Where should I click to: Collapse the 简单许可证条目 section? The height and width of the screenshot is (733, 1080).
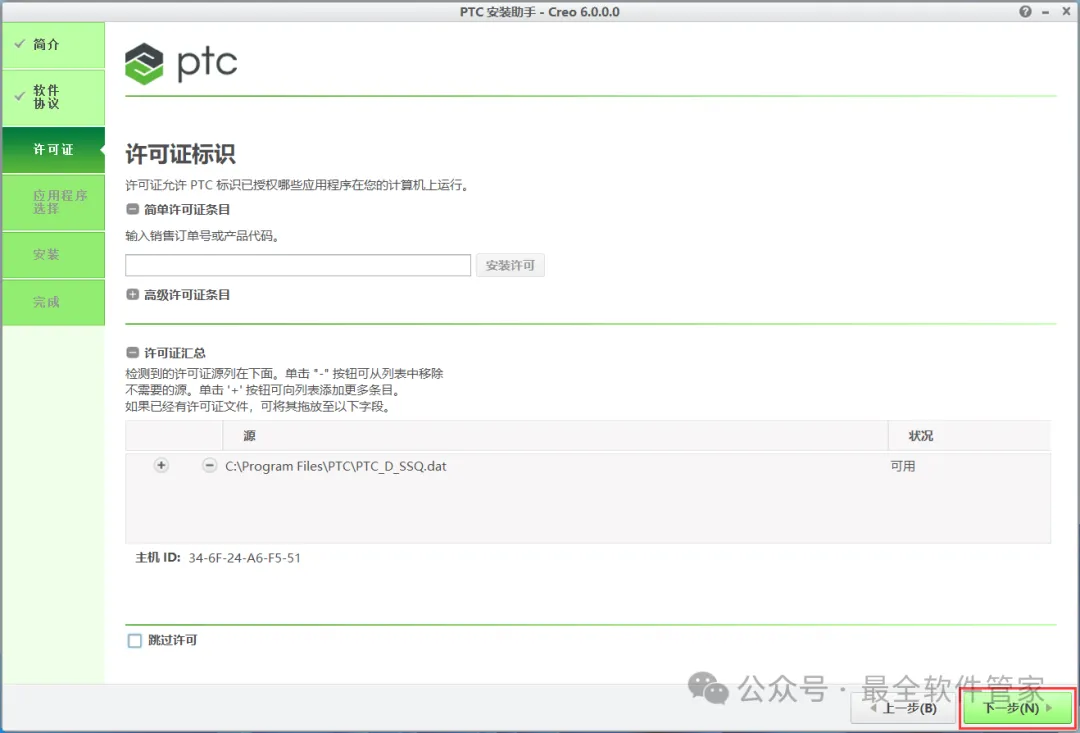pyautogui.click(x=133, y=209)
